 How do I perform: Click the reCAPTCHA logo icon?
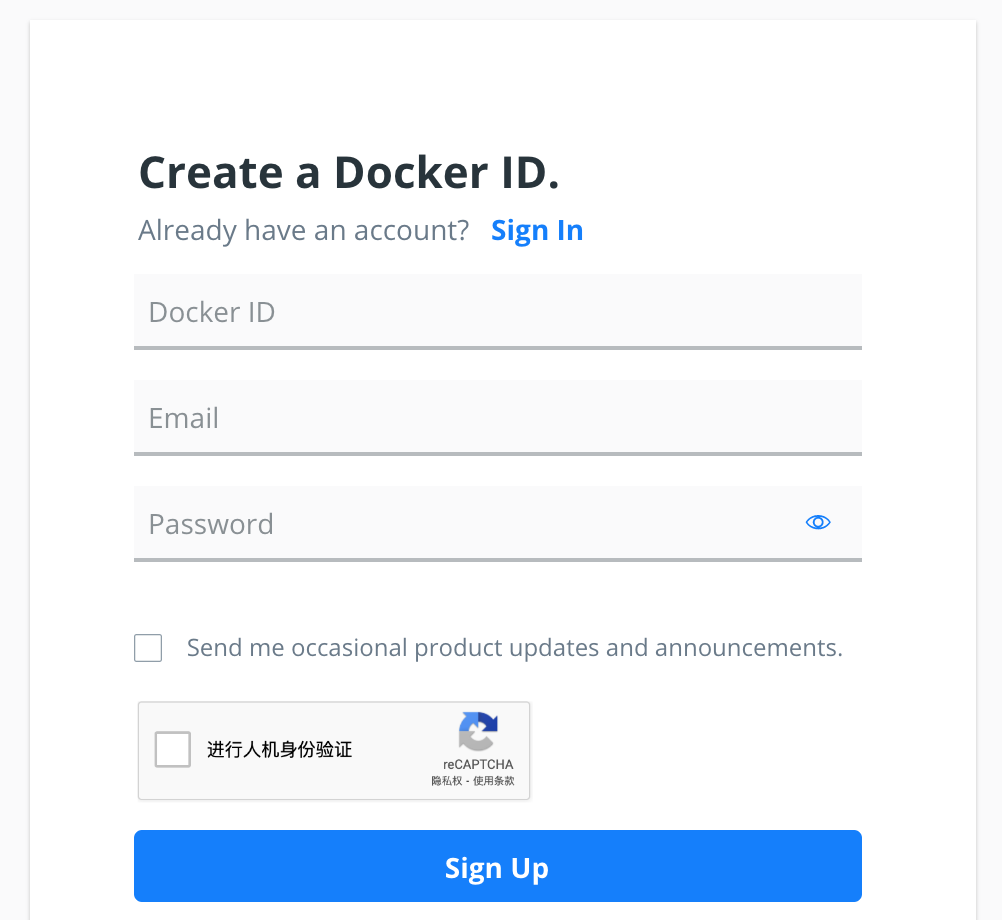point(479,732)
